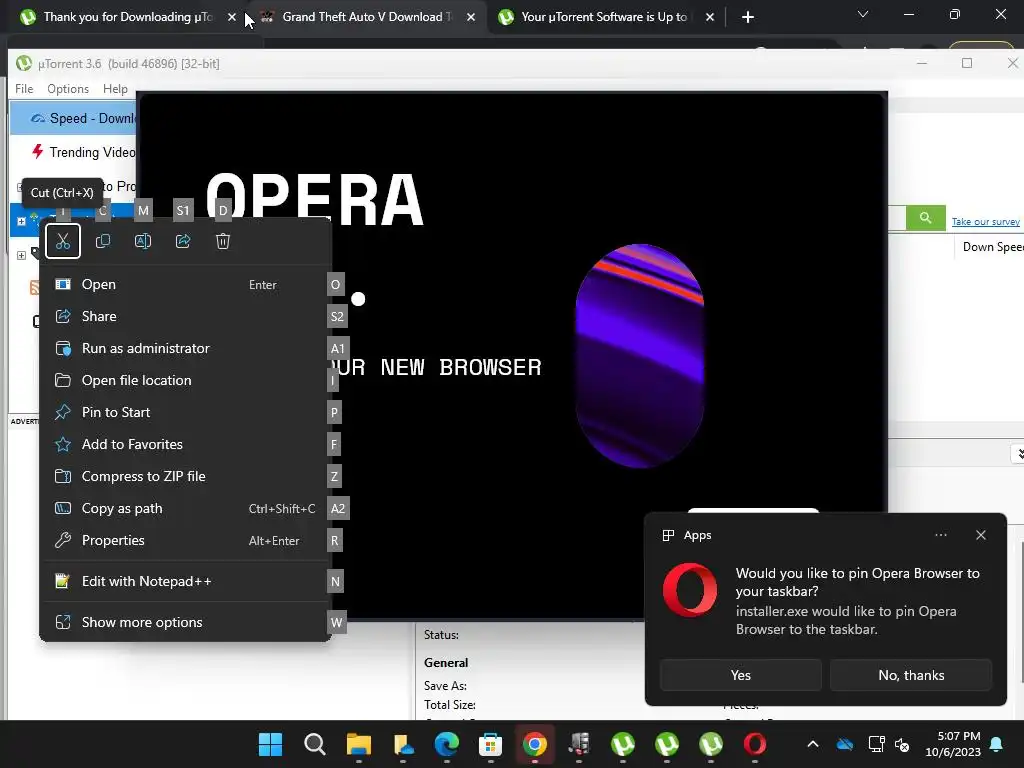Open the File menu in µTorrent
Screen dimensions: 1024x768
(x=24, y=89)
